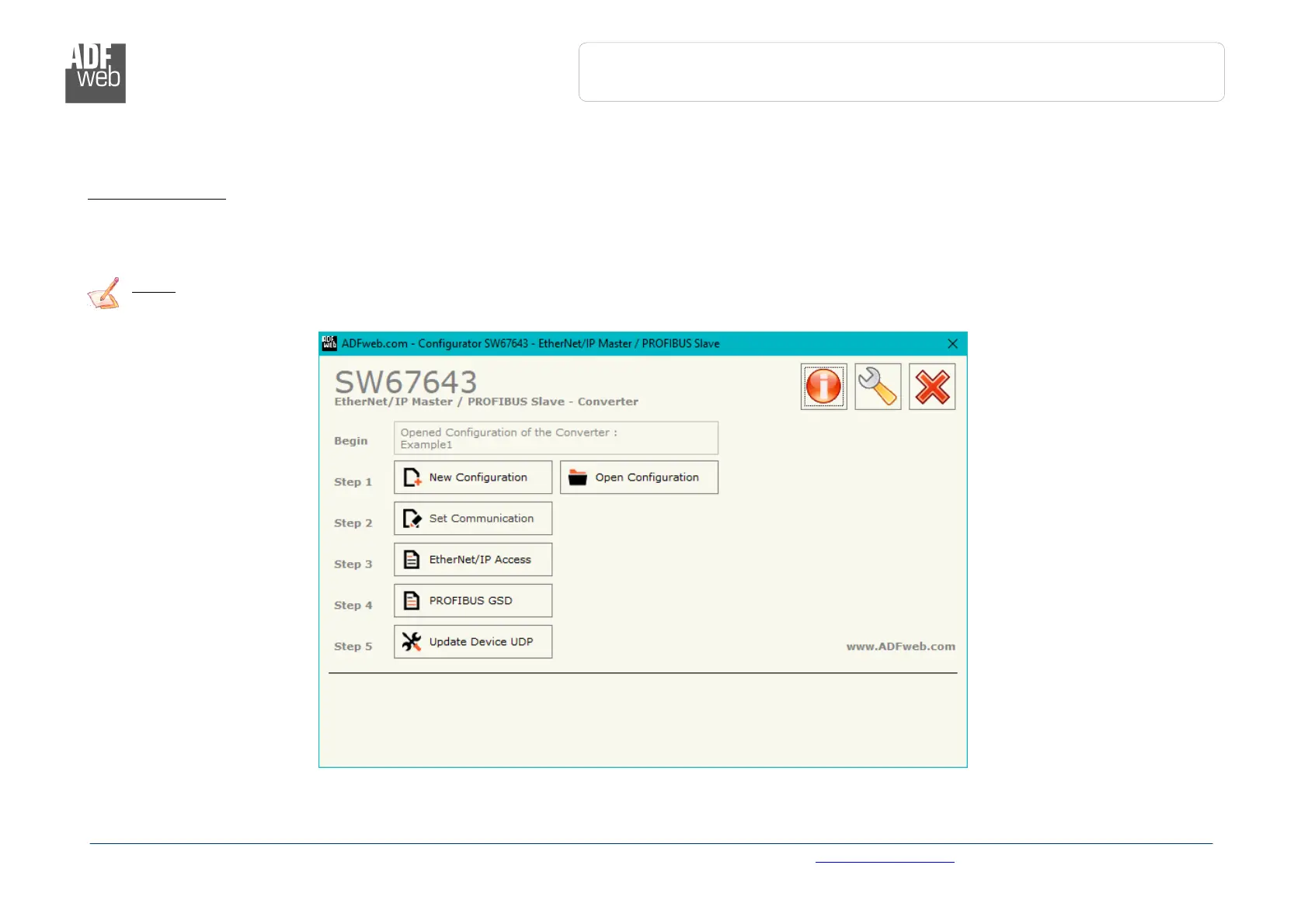1308x924 pixels.
Task: Click the 'Step 3' label
Action: [x=353, y=564]
